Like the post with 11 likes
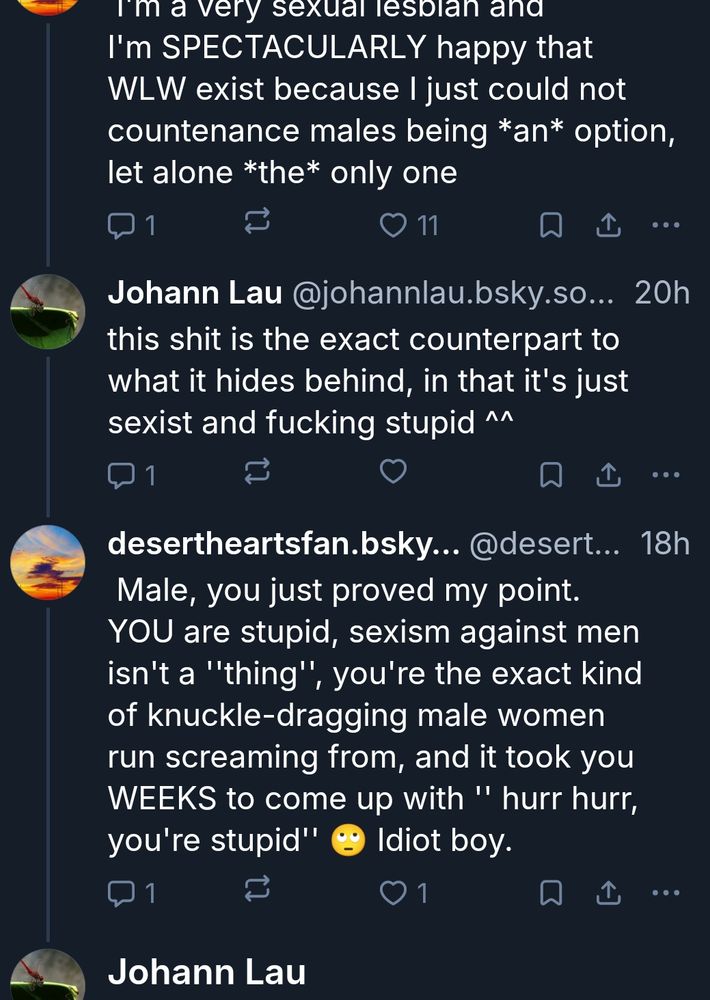This screenshot has height=1000, width=710. click(395, 226)
